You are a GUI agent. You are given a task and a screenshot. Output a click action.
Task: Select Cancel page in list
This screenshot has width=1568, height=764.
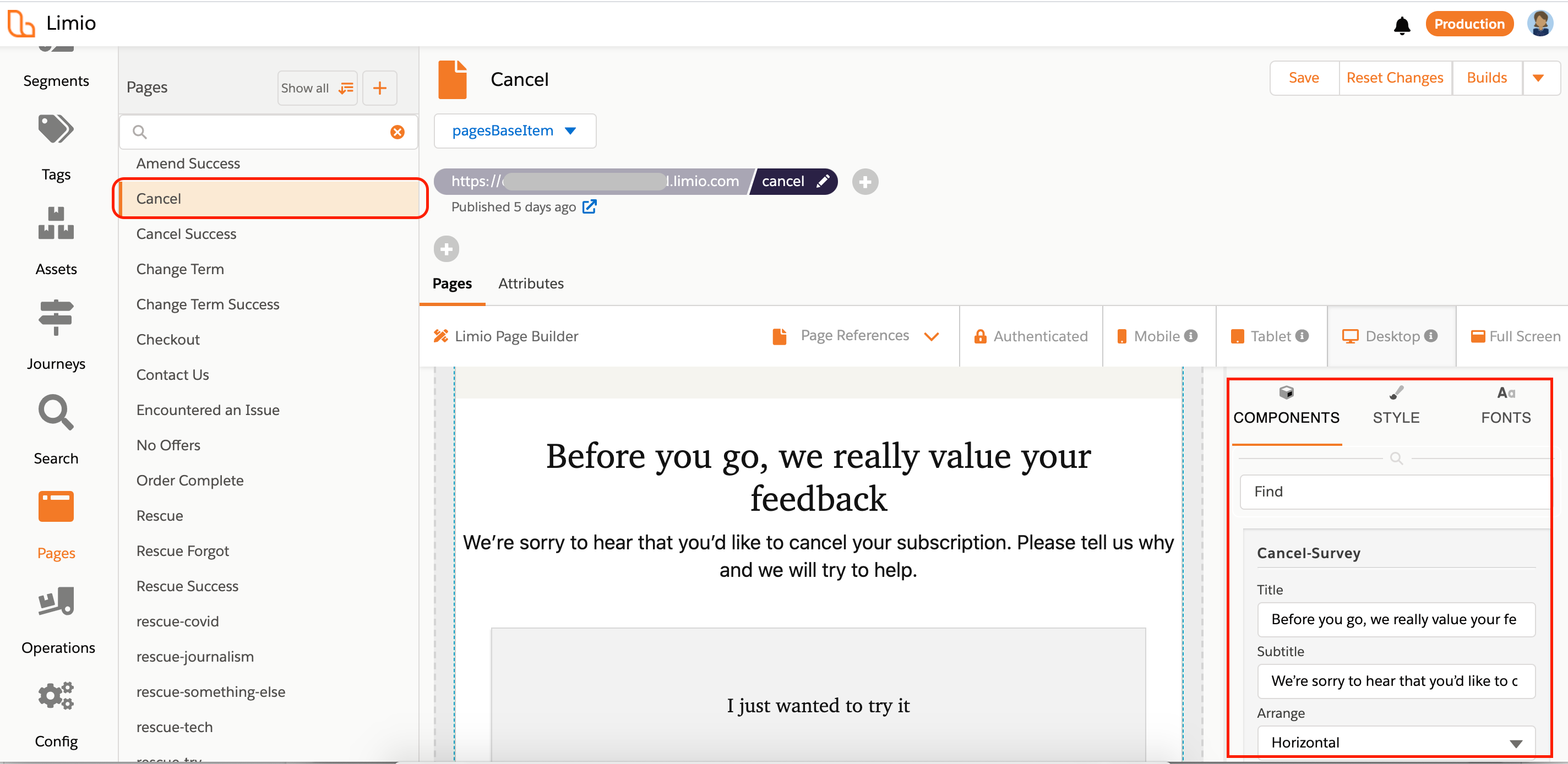[269, 199]
